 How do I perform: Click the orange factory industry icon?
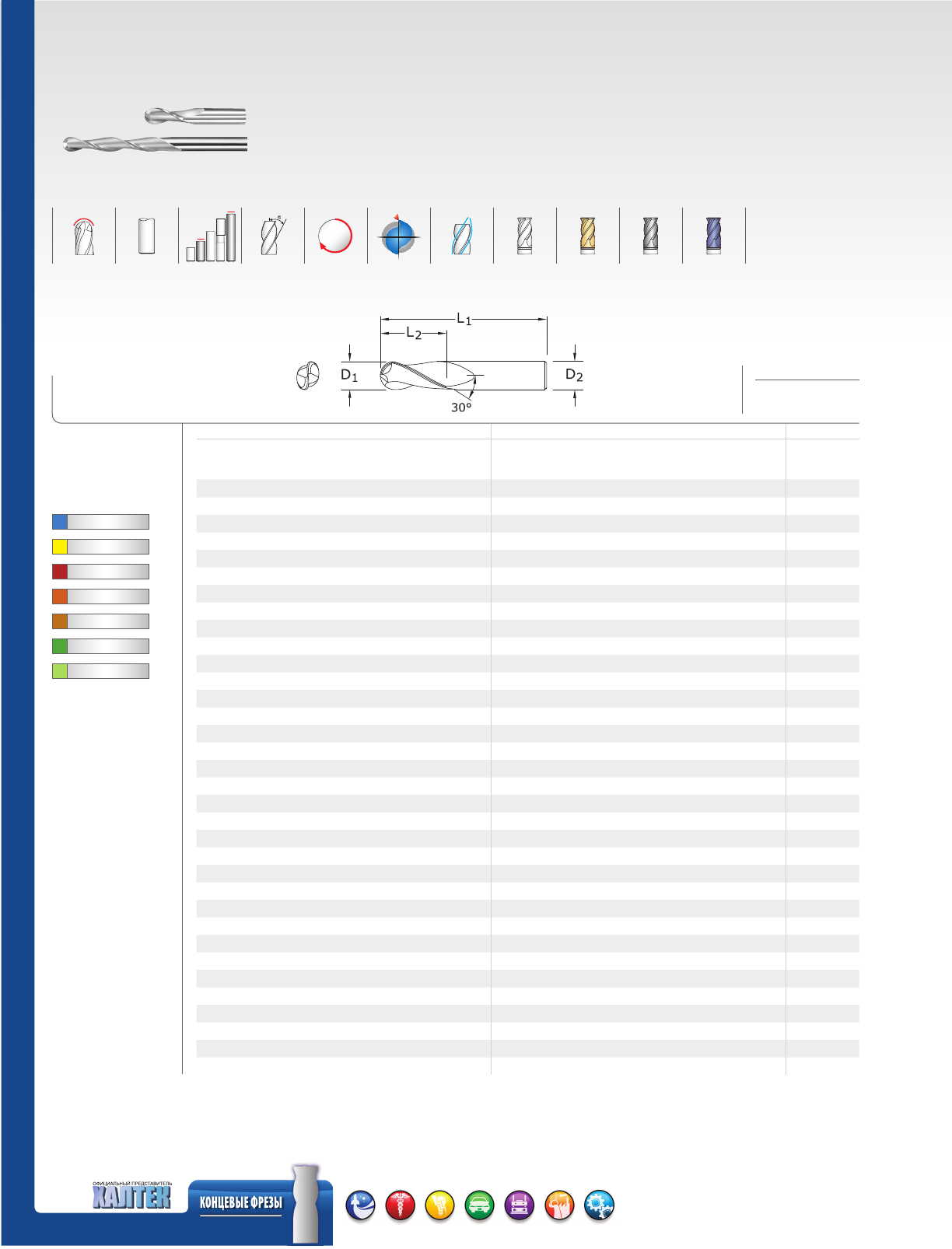(x=559, y=1206)
